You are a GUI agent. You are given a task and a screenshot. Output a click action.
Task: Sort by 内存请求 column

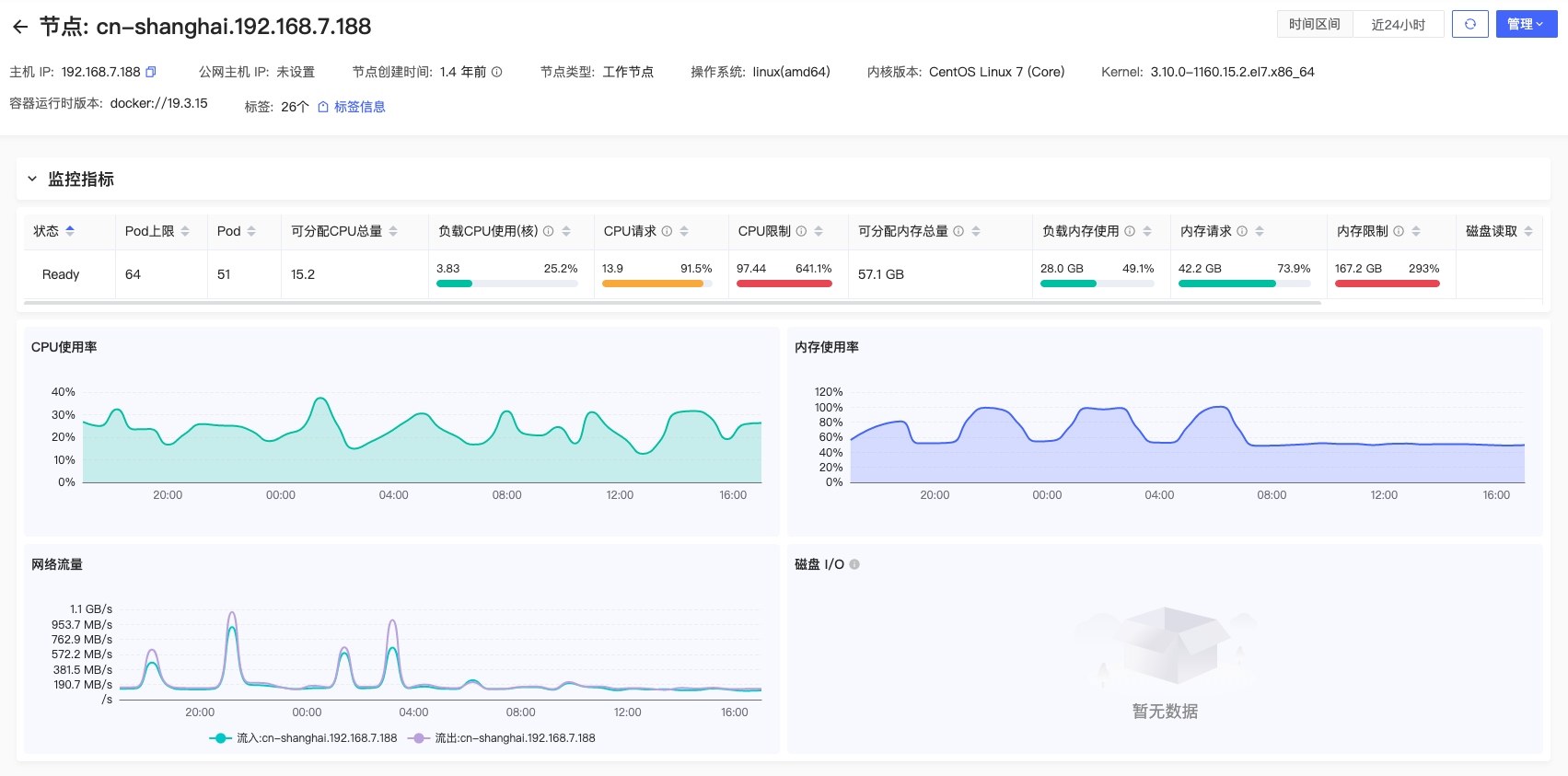point(1260,231)
